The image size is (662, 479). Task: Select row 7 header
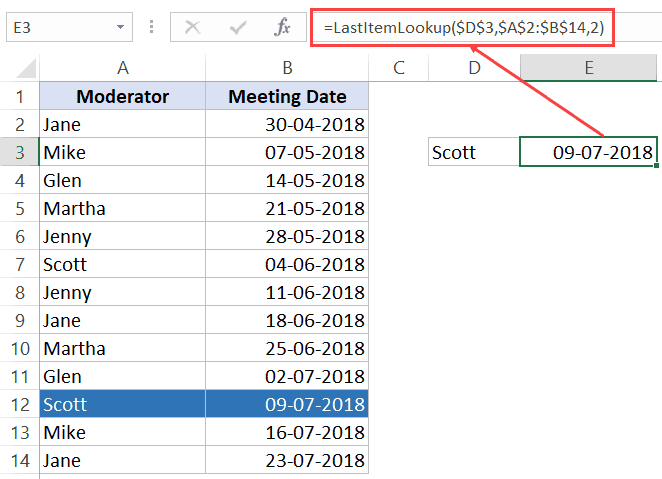pos(20,265)
